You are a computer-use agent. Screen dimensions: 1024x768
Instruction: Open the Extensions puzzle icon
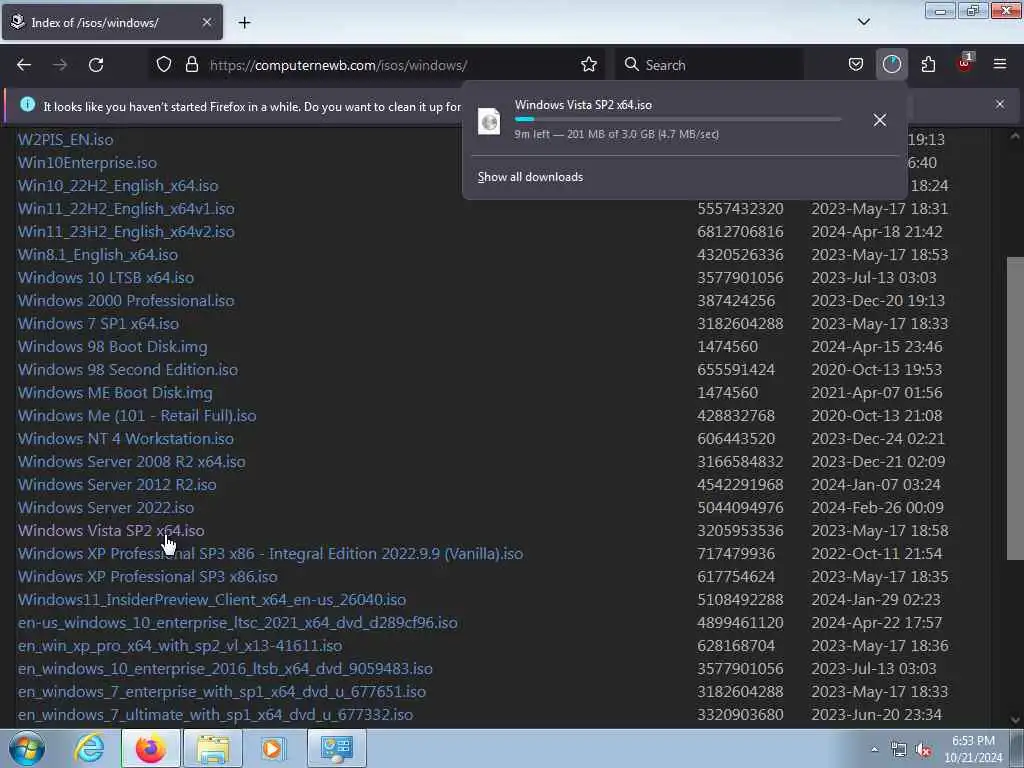[x=928, y=65]
